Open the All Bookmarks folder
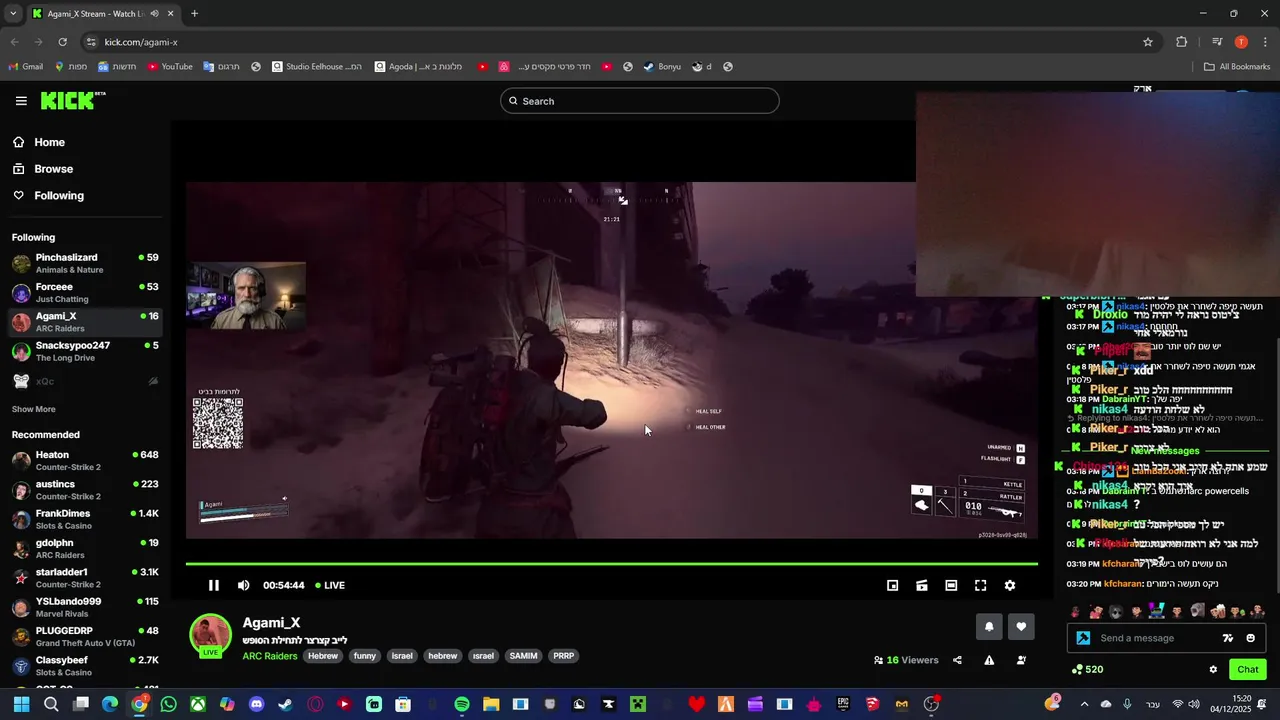The width and height of the screenshot is (1280, 720). pyautogui.click(x=1237, y=67)
